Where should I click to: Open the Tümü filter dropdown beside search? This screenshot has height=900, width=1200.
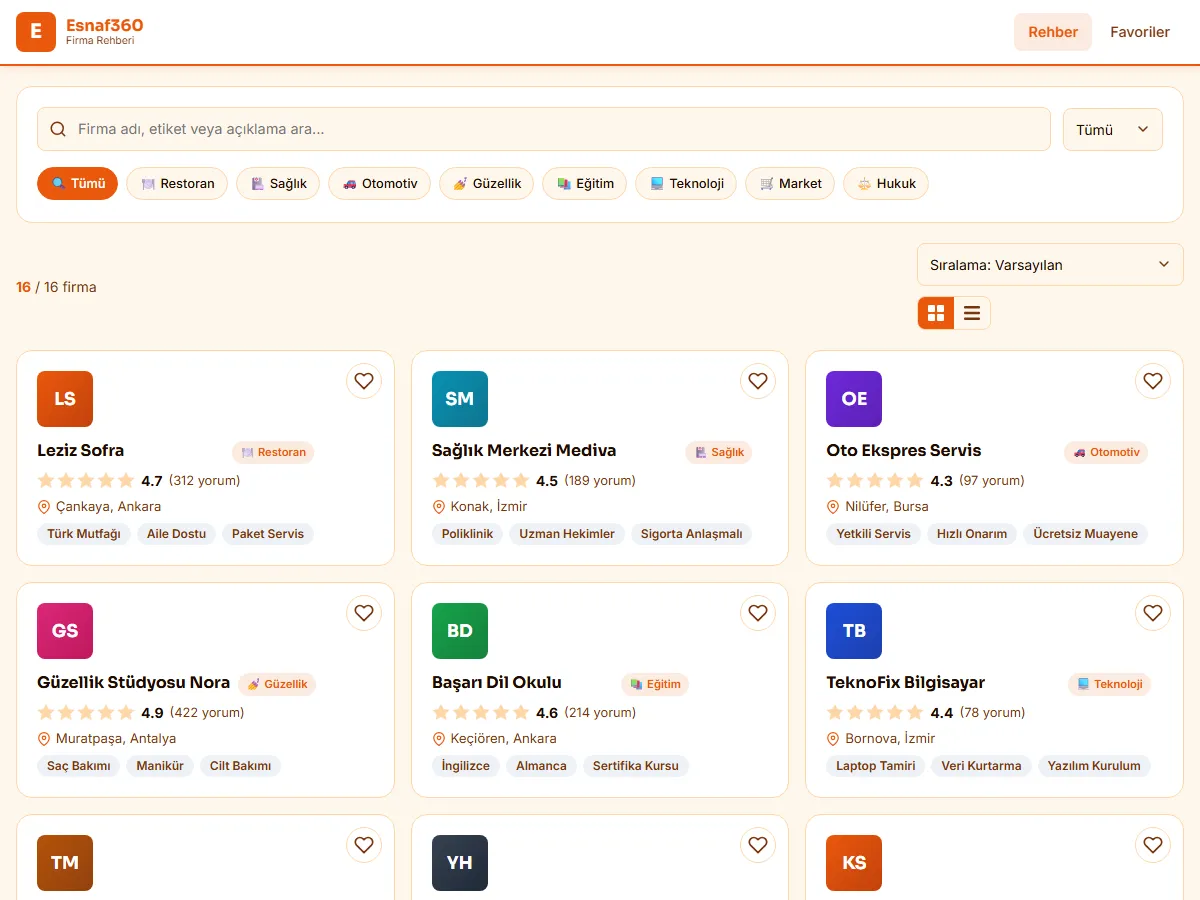(x=1112, y=130)
